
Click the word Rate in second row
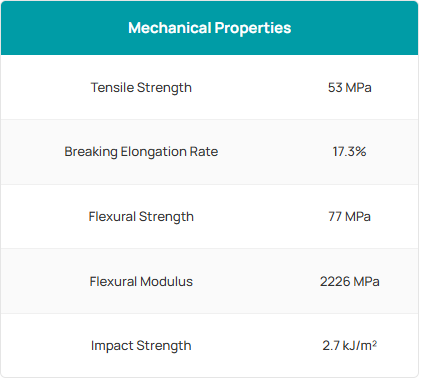[204, 152]
